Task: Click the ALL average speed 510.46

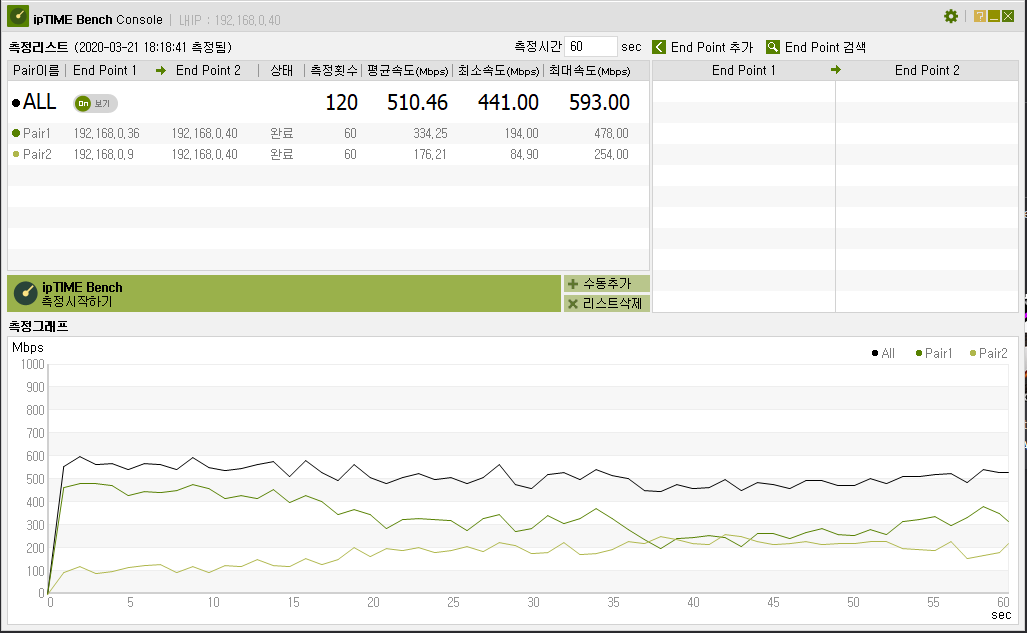Action: (417, 102)
